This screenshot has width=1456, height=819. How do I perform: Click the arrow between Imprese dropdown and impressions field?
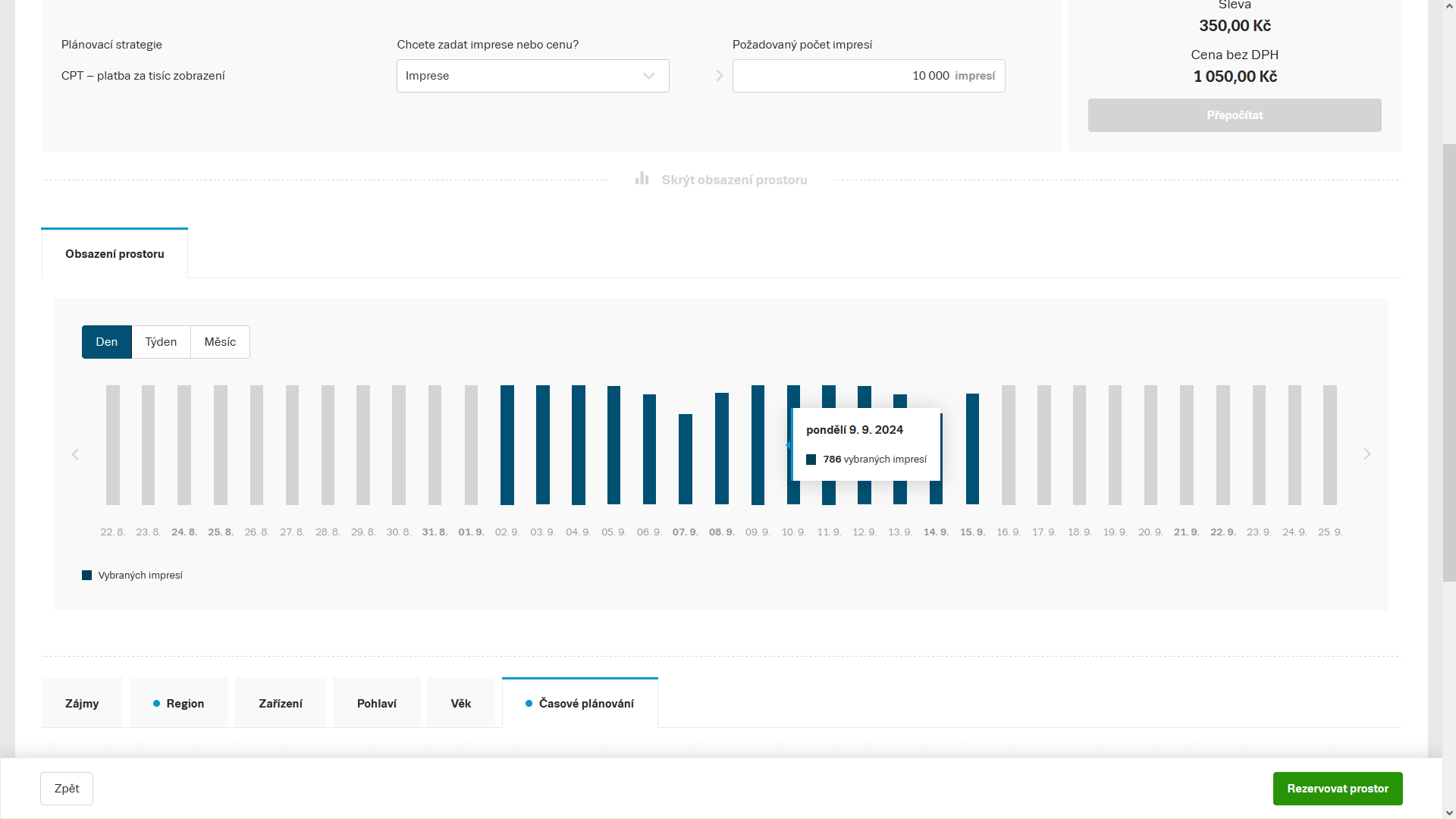(x=719, y=76)
